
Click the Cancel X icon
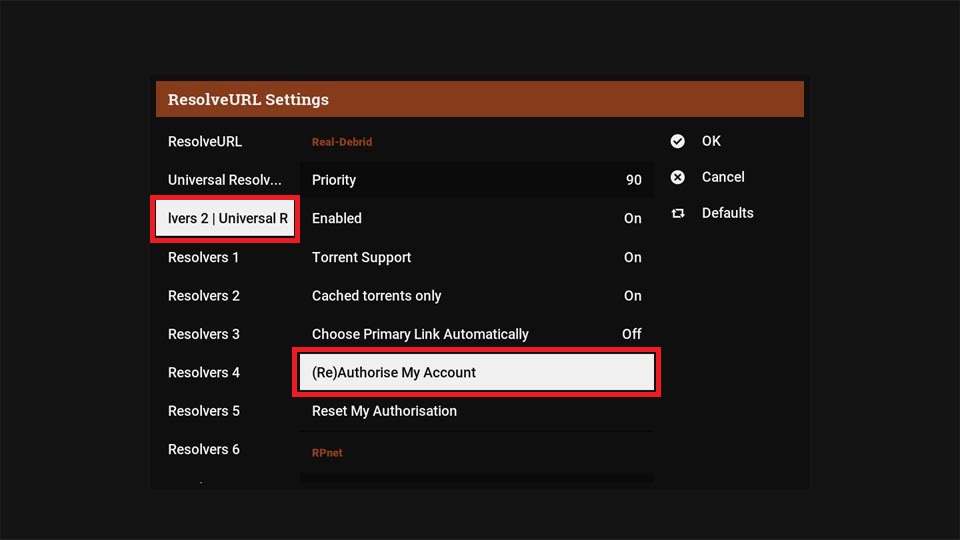pos(677,177)
